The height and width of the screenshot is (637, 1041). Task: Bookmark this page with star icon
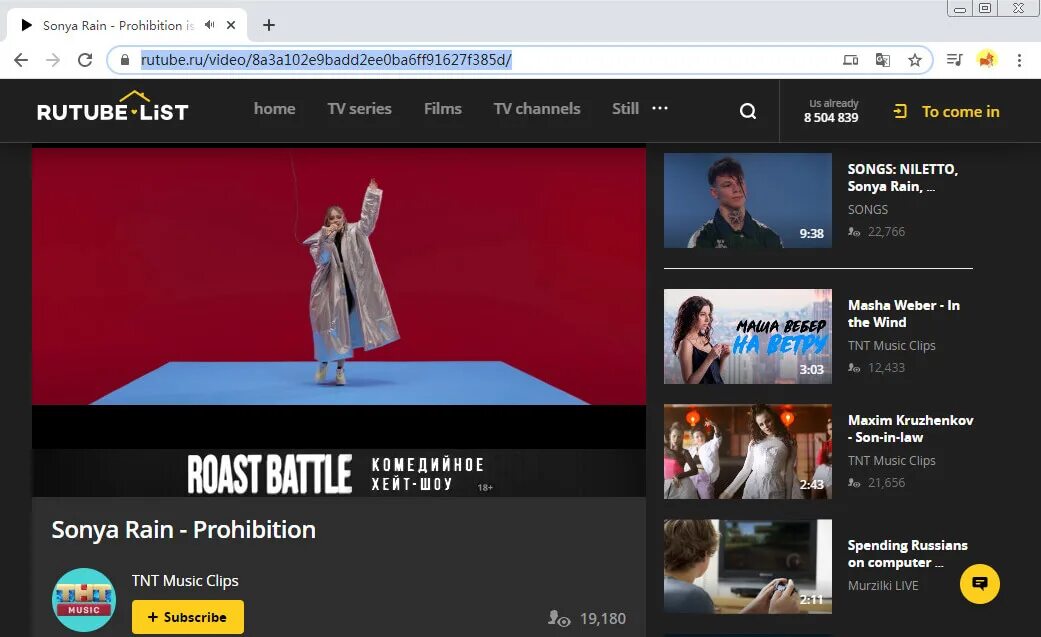[x=915, y=60]
